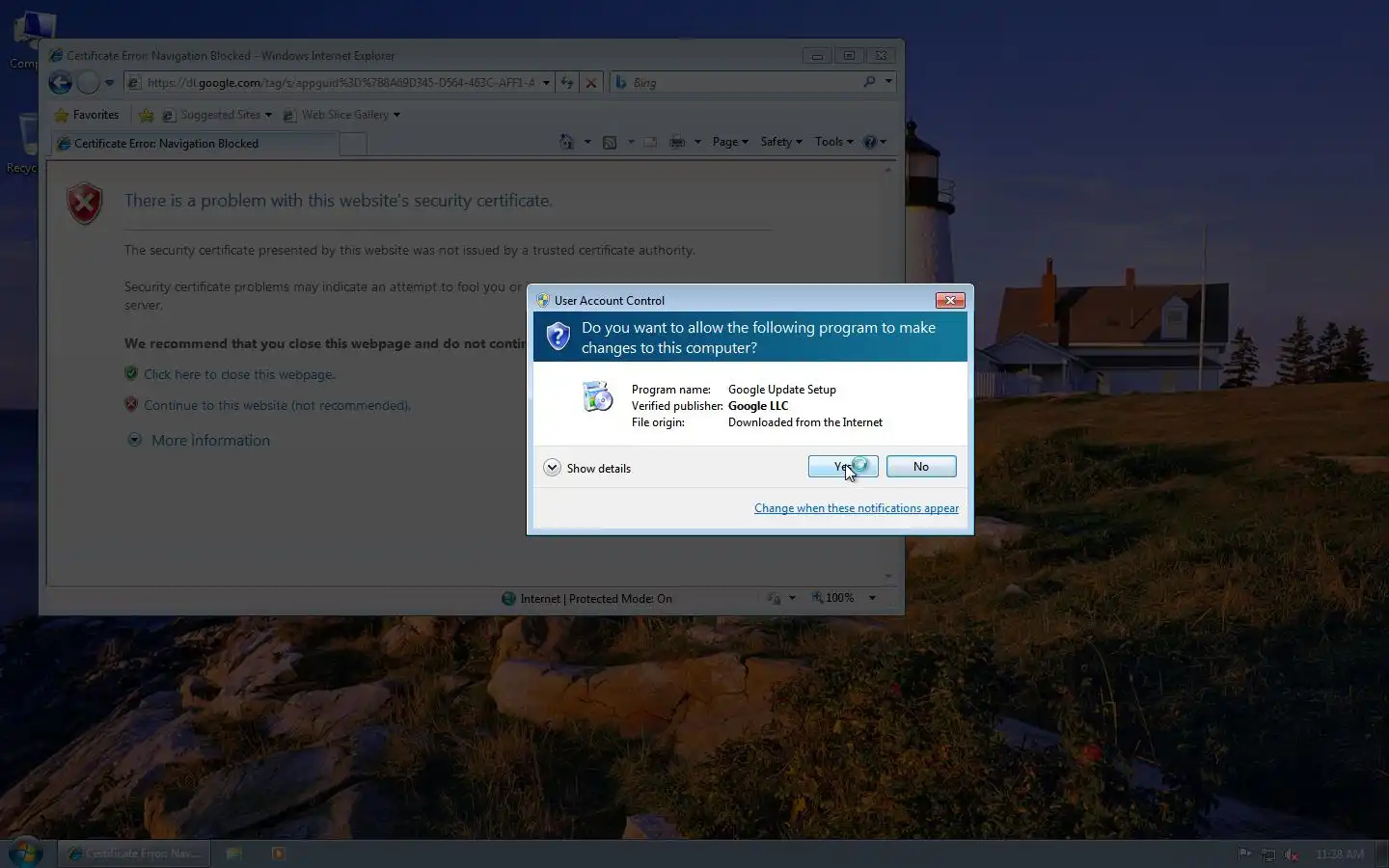Click 'Click here to close this webpage' link
The image size is (1389, 868).
pos(240,374)
